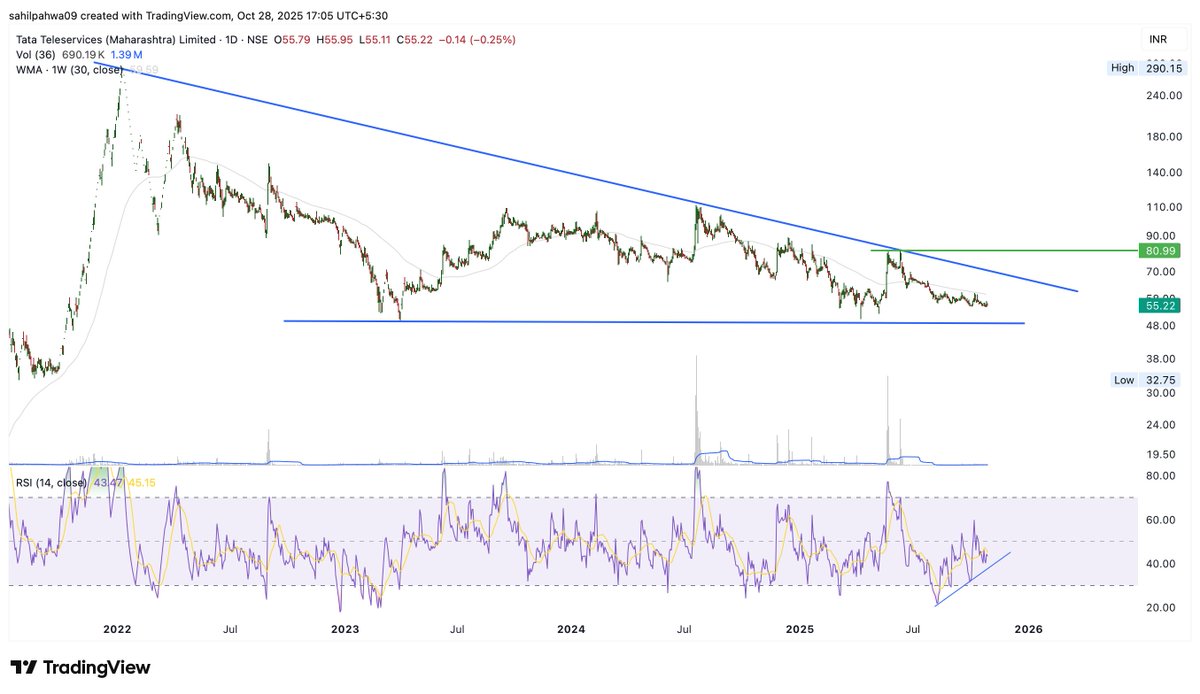1200x694 pixels.
Task: Select the RSI (14, close) indicator legend
Action: point(50,484)
